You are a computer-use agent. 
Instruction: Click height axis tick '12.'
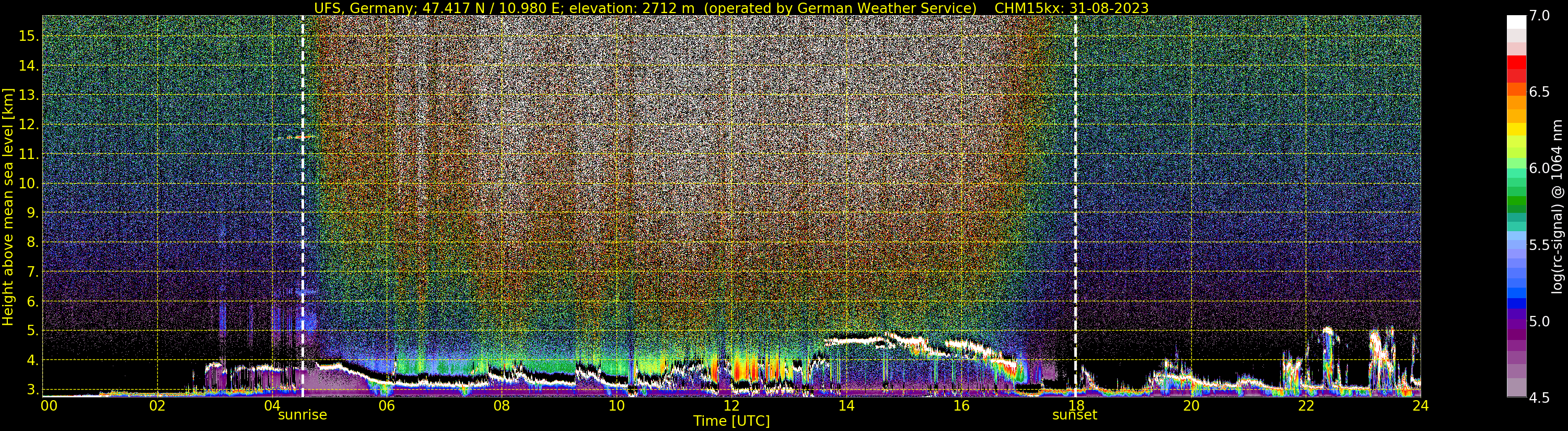tap(29, 124)
